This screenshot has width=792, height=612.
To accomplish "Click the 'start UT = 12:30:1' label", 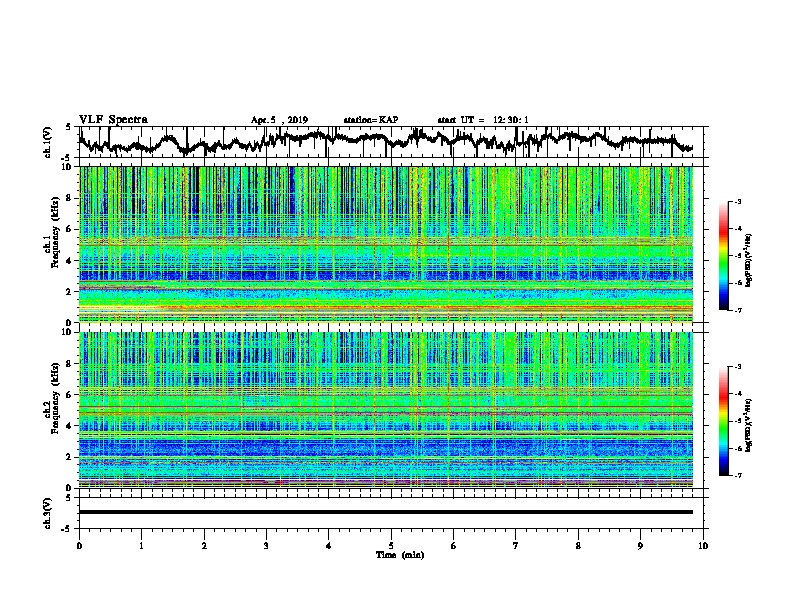I will [x=483, y=120].
